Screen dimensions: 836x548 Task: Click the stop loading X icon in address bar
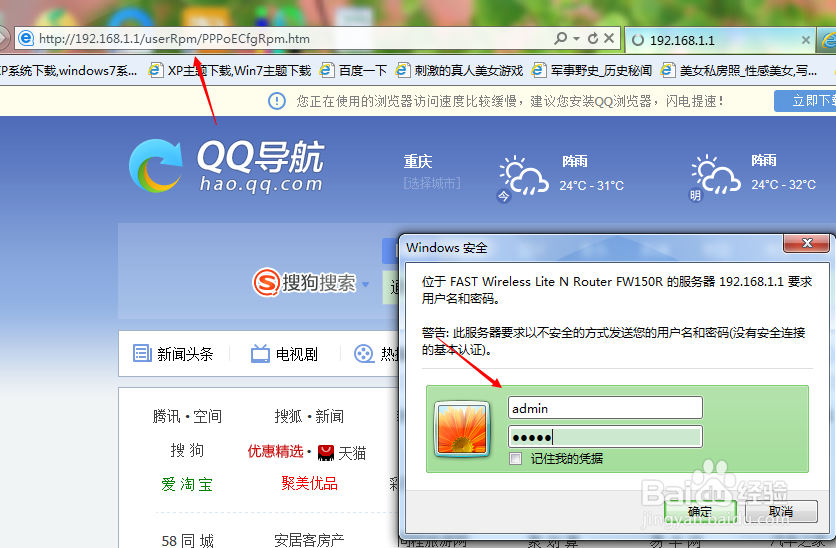coord(609,38)
